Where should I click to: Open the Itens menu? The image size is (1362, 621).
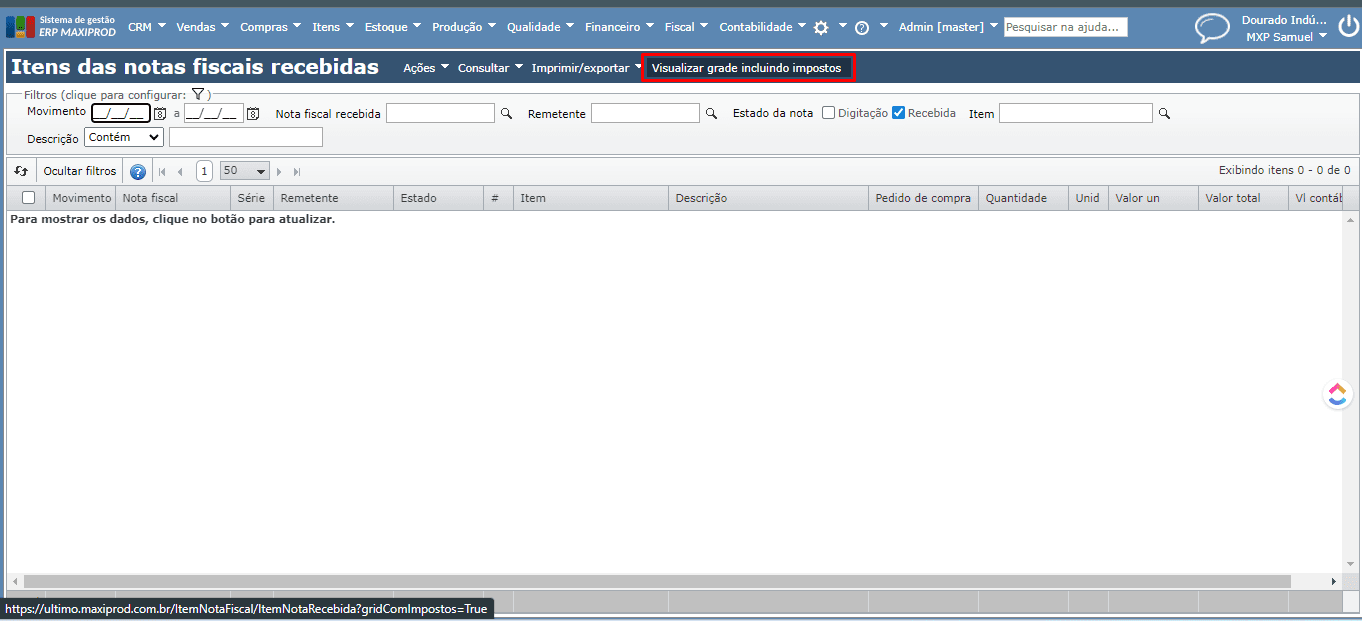coord(333,27)
